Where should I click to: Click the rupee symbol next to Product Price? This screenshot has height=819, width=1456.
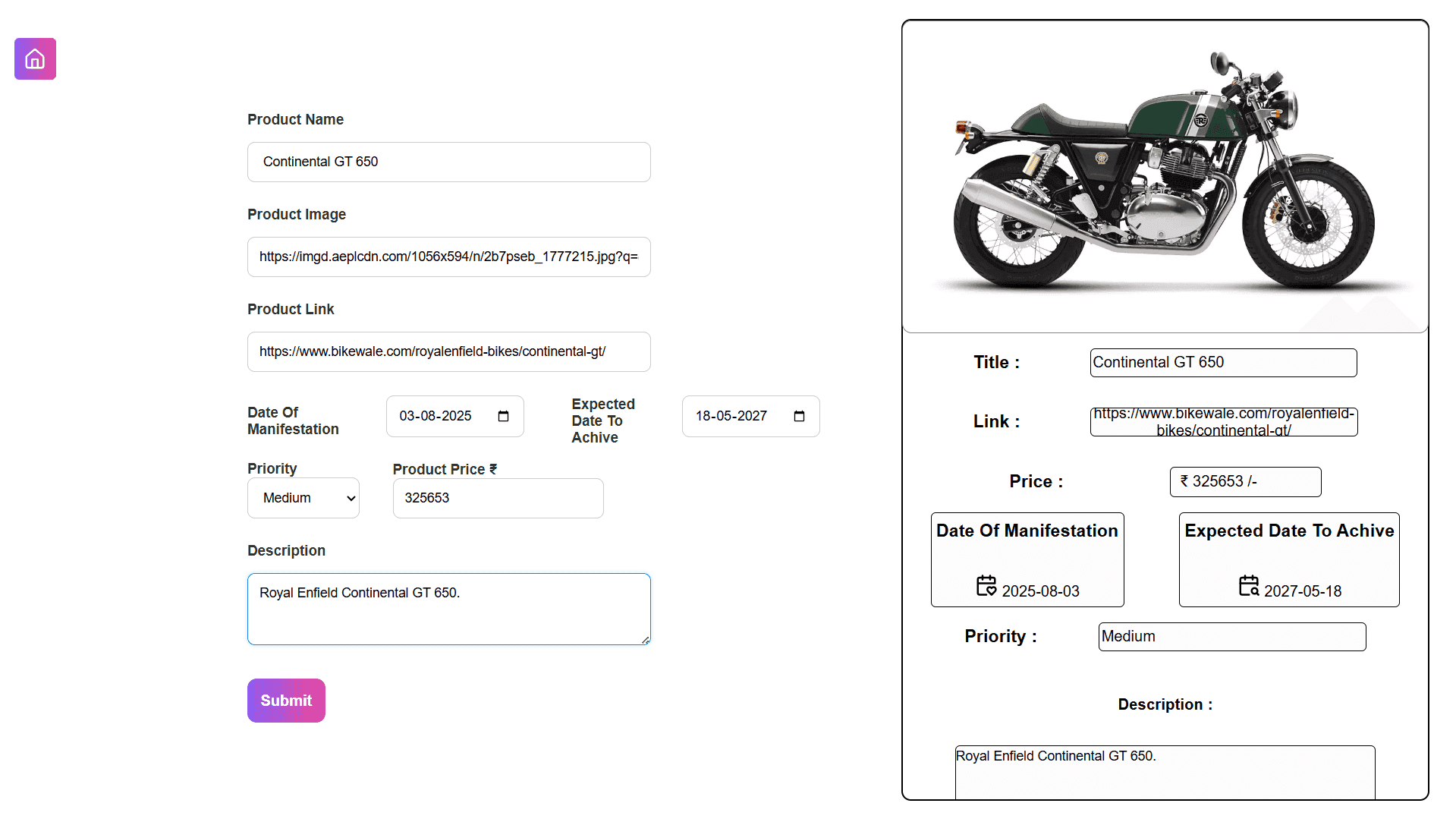493,469
